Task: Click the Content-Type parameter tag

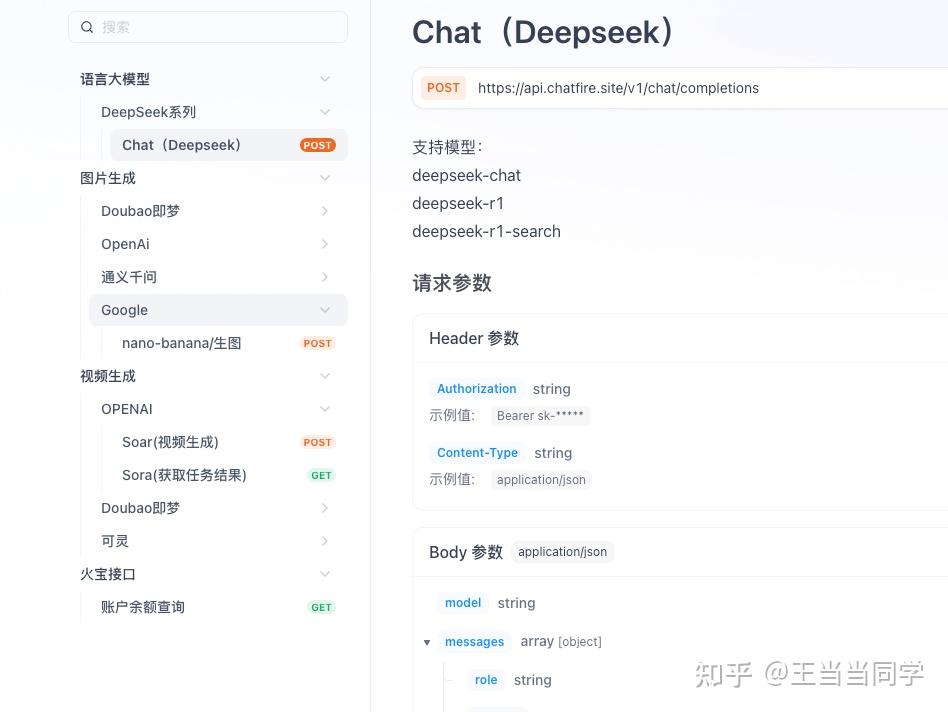Action: click(x=477, y=453)
